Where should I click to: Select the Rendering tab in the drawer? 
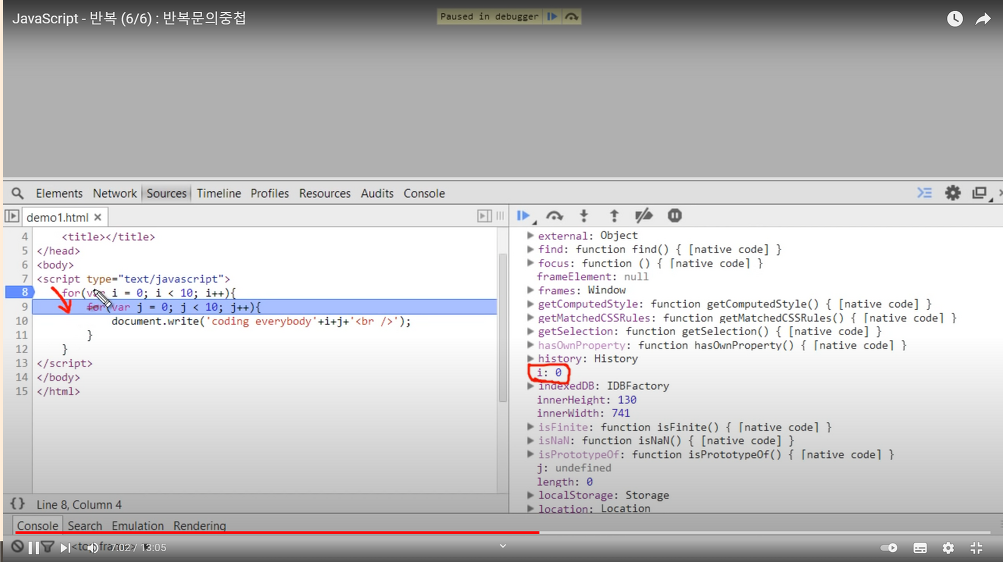[200, 526]
